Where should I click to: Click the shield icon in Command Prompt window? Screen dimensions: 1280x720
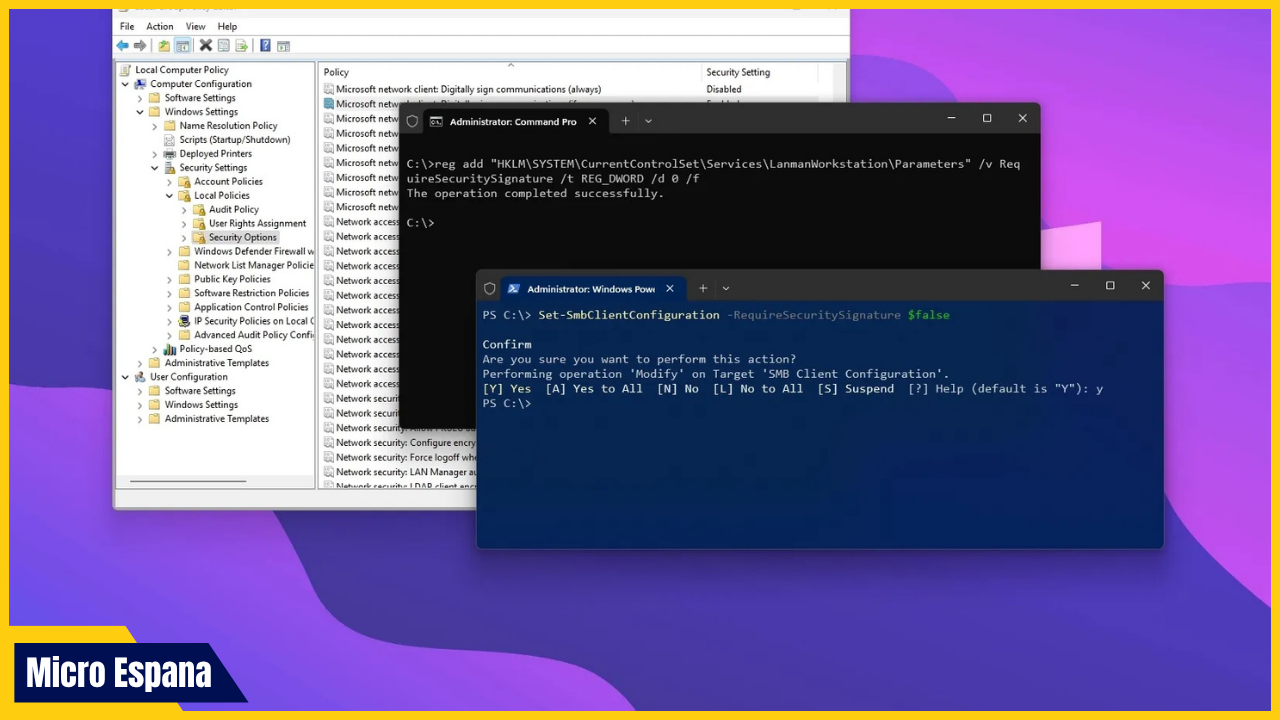(412, 121)
